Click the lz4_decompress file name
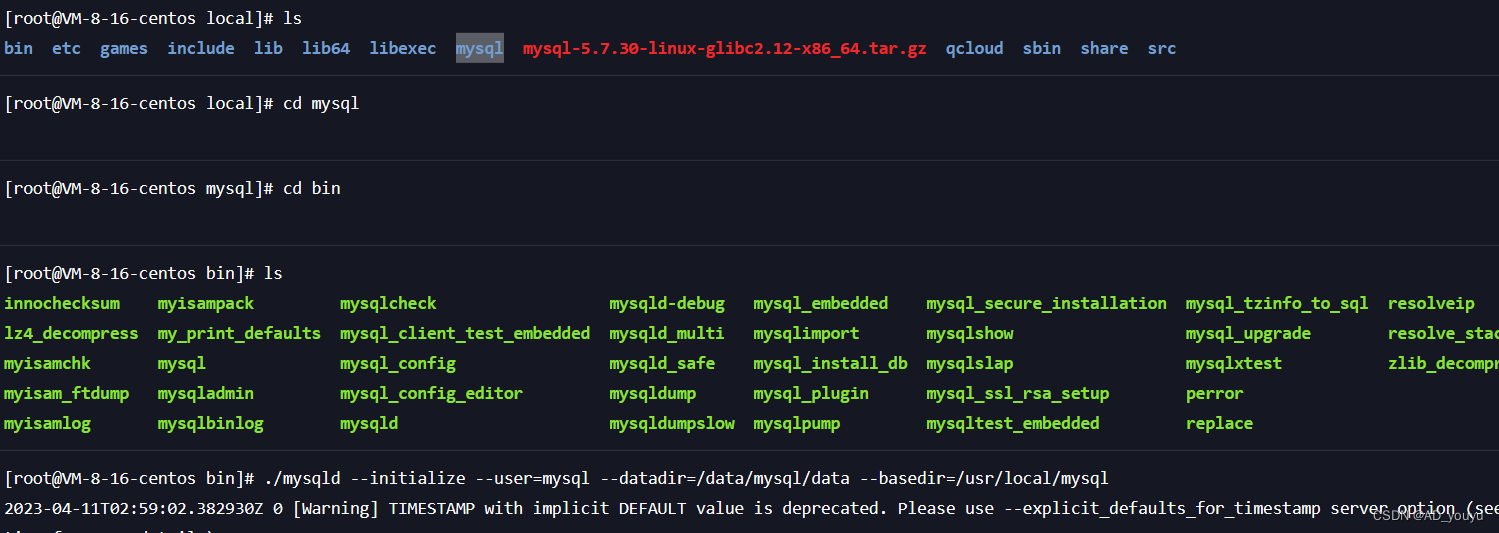The image size is (1499, 533). [x=72, y=333]
